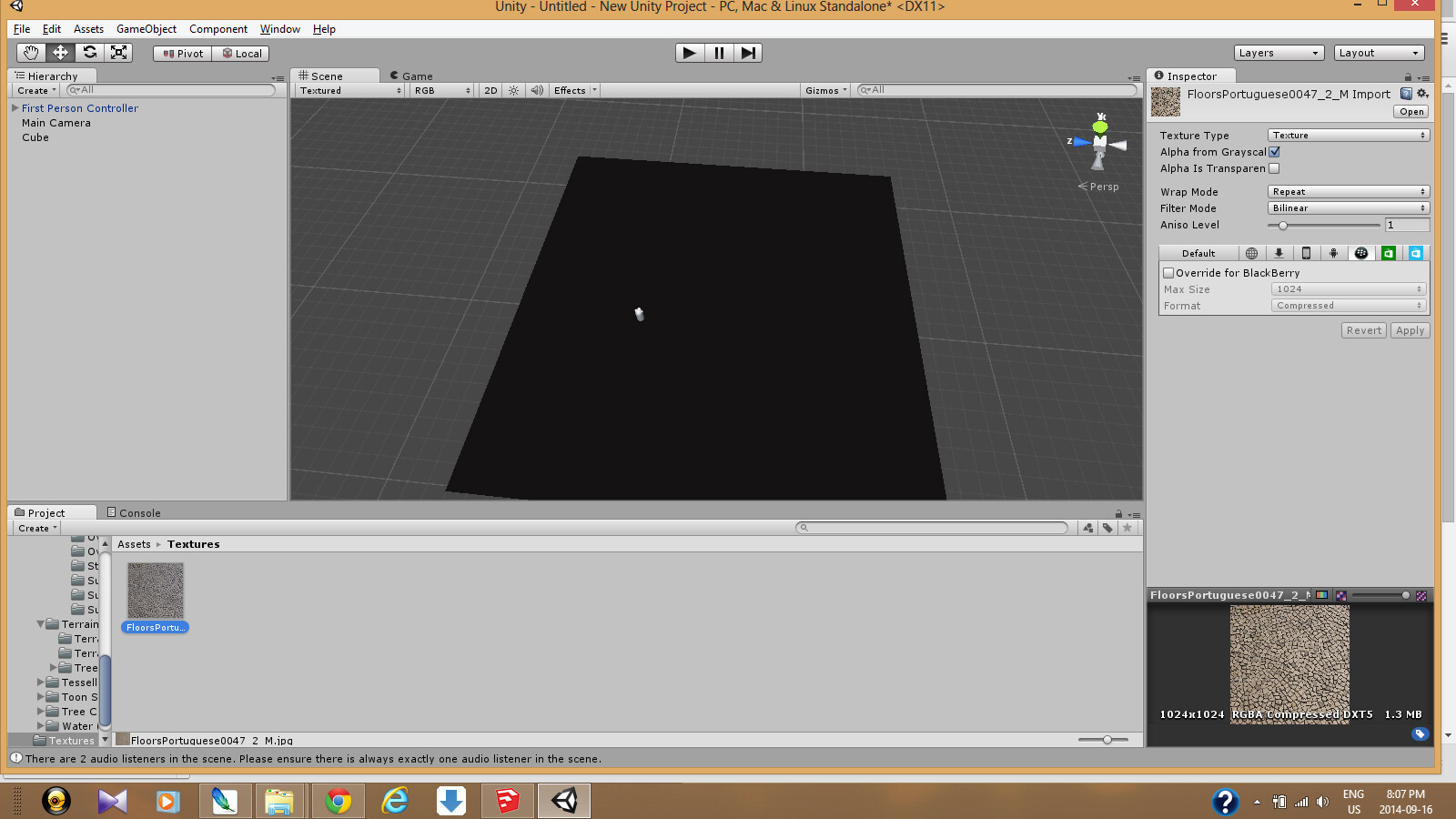Toggle scene lighting with the sun icon
This screenshot has height=819, width=1456.
click(513, 90)
